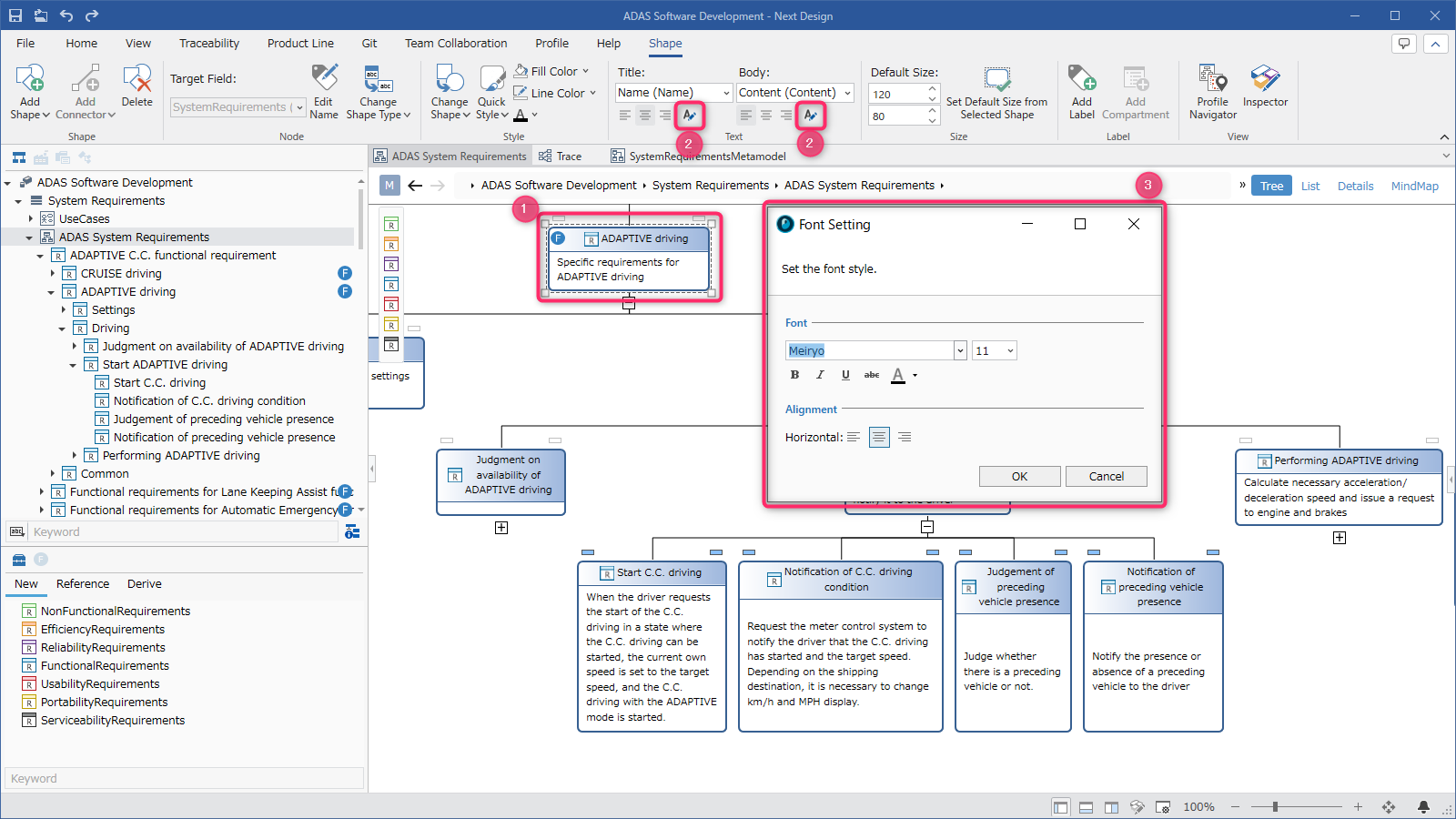The image size is (1456, 819).
Task: Switch to the Trace tab
Action: click(x=560, y=157)
